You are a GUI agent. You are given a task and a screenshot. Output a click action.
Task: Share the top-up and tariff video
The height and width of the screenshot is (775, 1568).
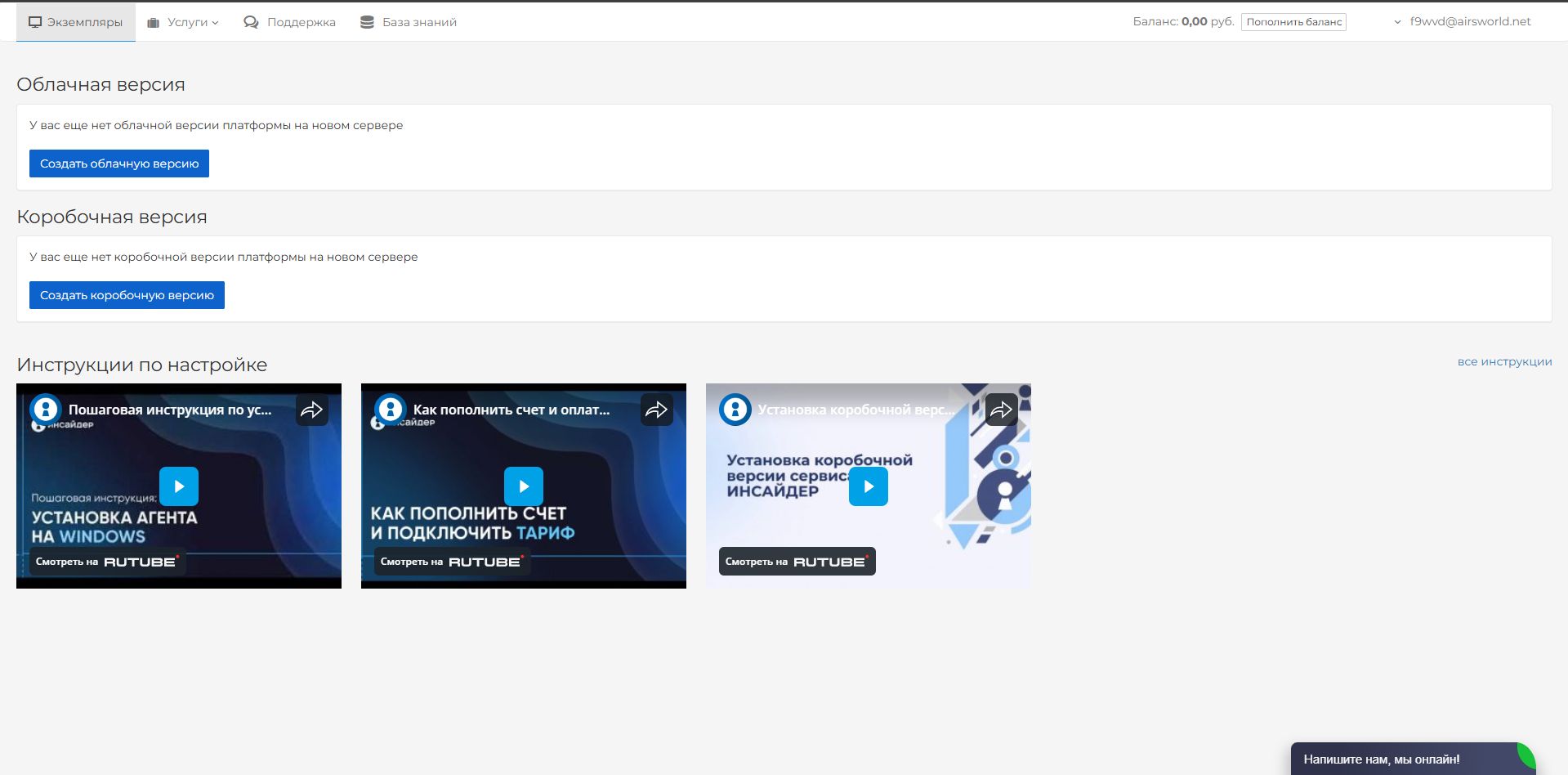(x=657, y=410)
